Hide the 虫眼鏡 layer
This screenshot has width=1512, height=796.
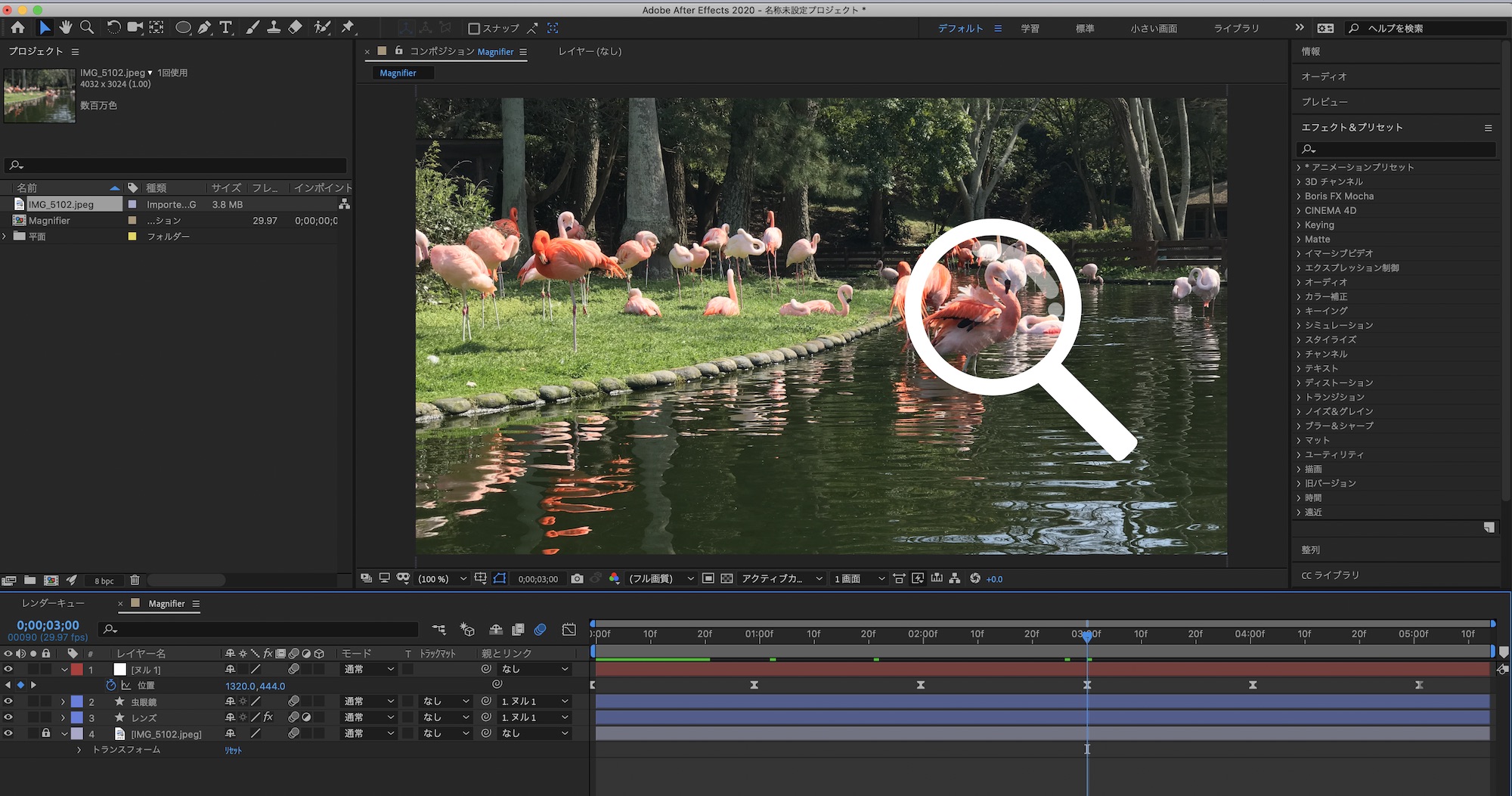click(8, 702)
